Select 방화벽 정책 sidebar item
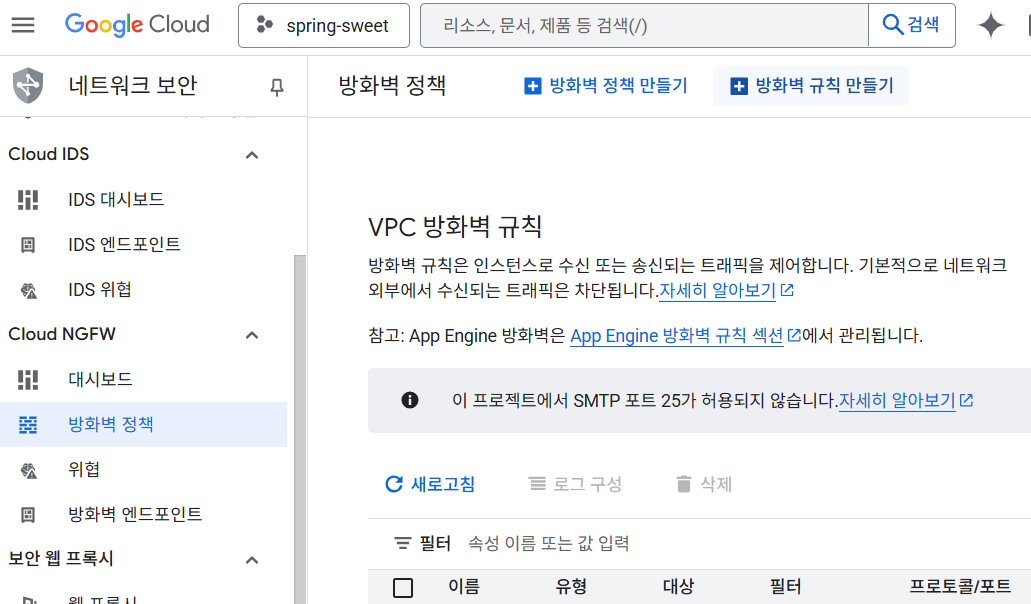 [143, 425]
